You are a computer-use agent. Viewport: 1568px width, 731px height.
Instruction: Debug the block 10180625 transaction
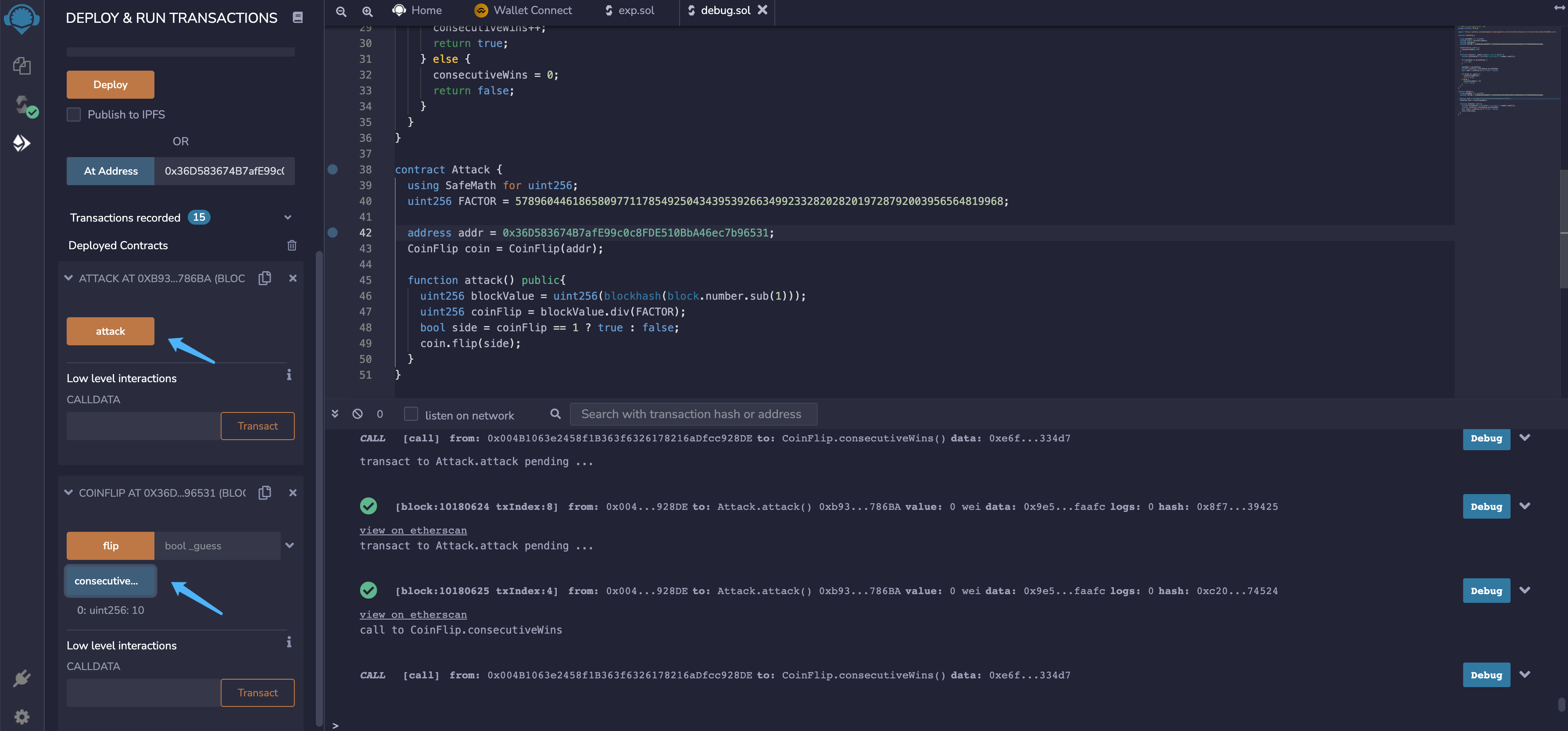[1486, 591]
